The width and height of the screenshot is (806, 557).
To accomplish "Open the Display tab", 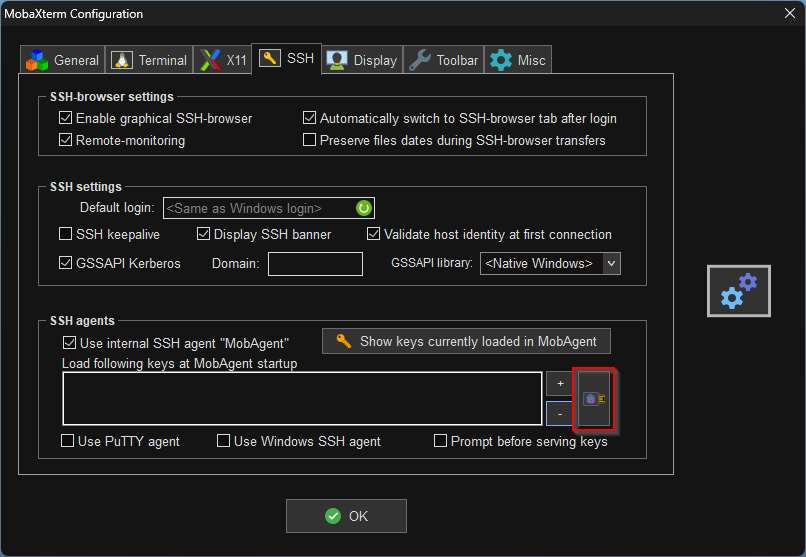I will (362, 60).
